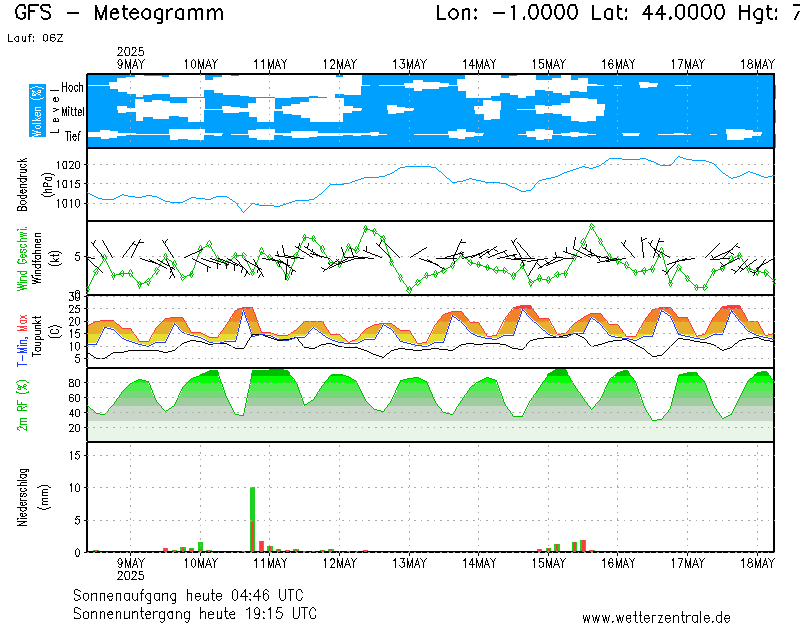The height and width of the screenshot is (625, 800).
Task: Click '12MAY' date below the precipitation chart
Action: (x=340, y=564)
